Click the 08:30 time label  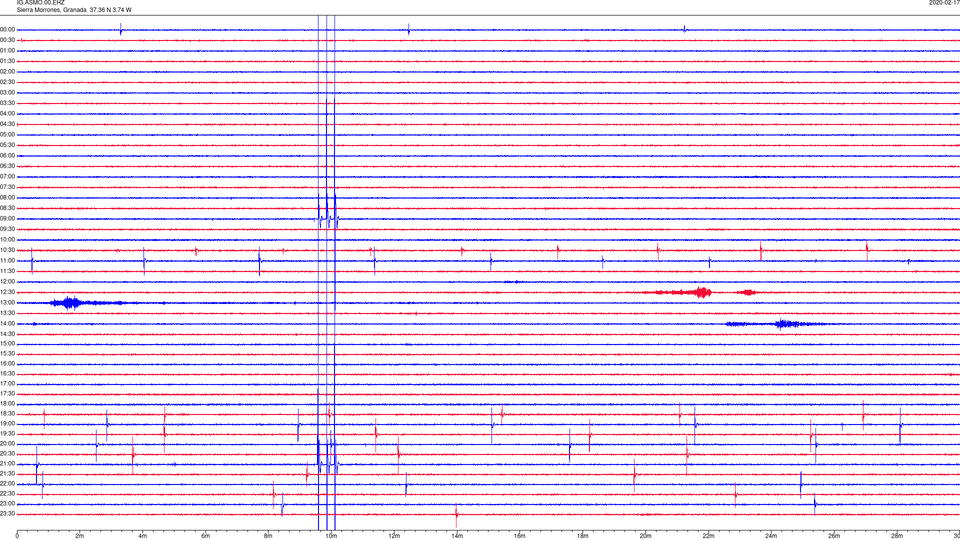tap(7, 208)
